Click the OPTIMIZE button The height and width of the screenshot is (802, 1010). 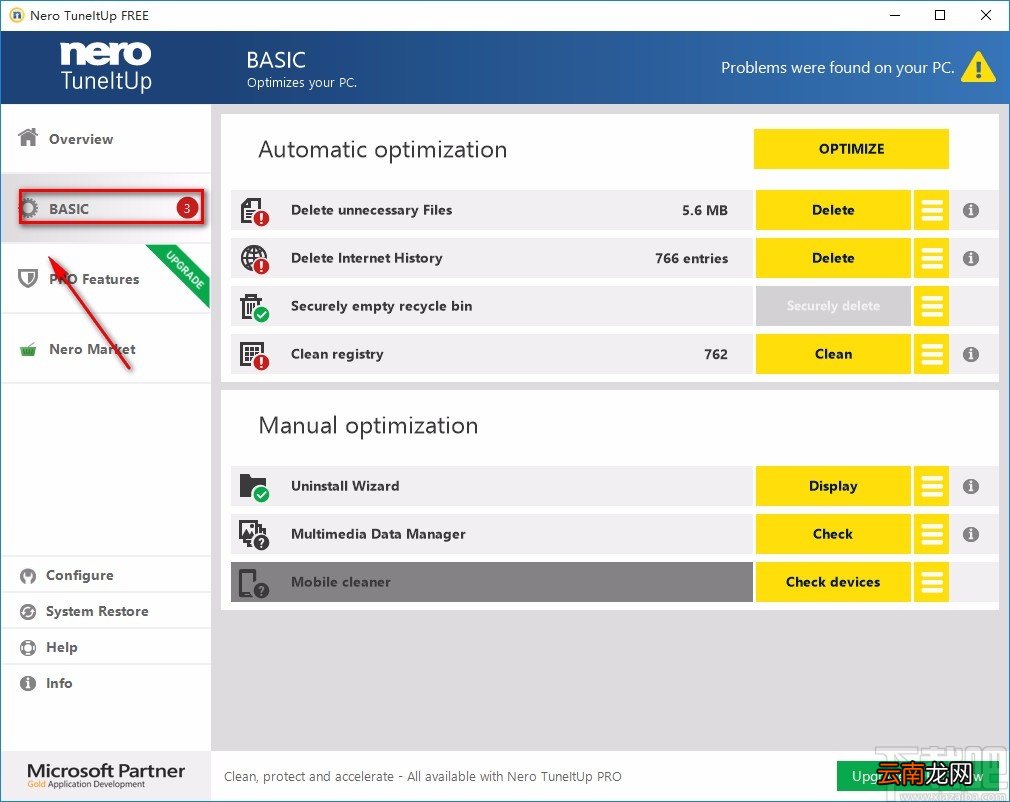point(852,149)
